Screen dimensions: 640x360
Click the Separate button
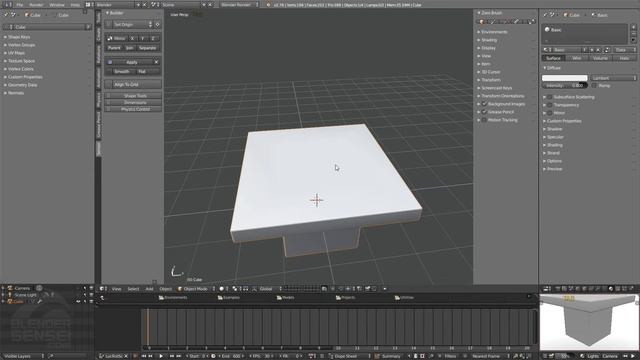(x=148, y=48)
